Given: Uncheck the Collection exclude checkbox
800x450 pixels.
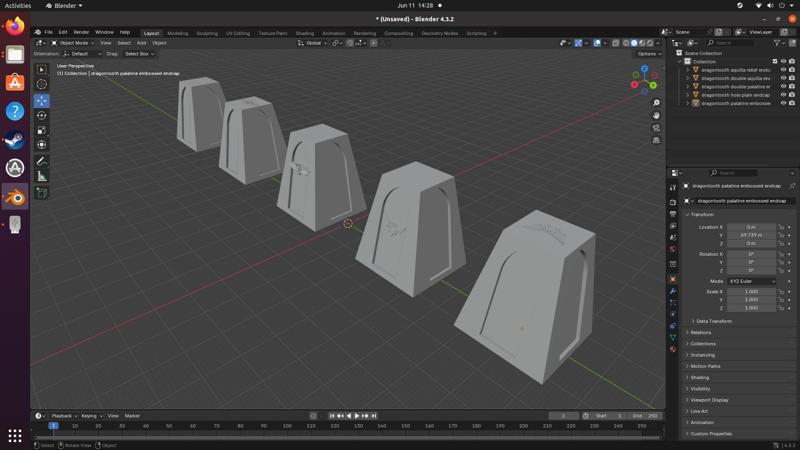Looking at the screenshot, I should pos(773,61).
